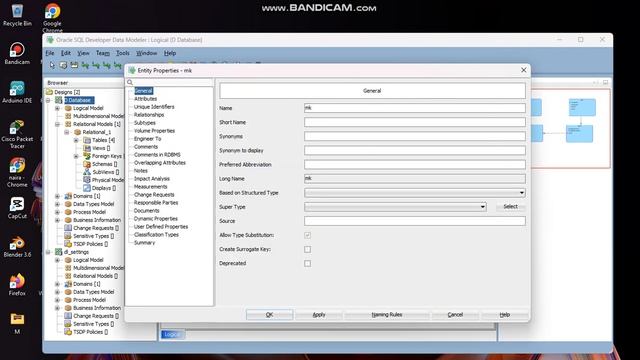Click the Source input field
This screenshot has height=360, width=640.
point(415,221)
